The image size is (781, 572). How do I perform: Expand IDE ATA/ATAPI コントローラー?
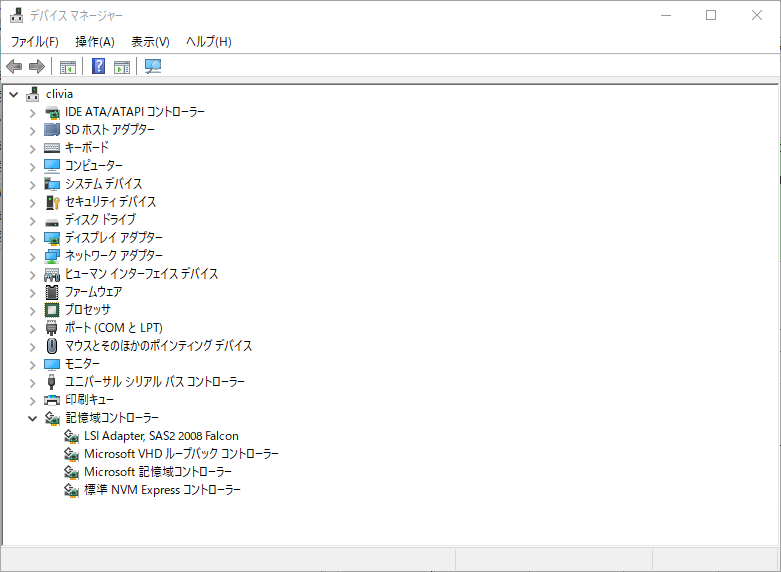pyautogui.click(x=32, y=113)
